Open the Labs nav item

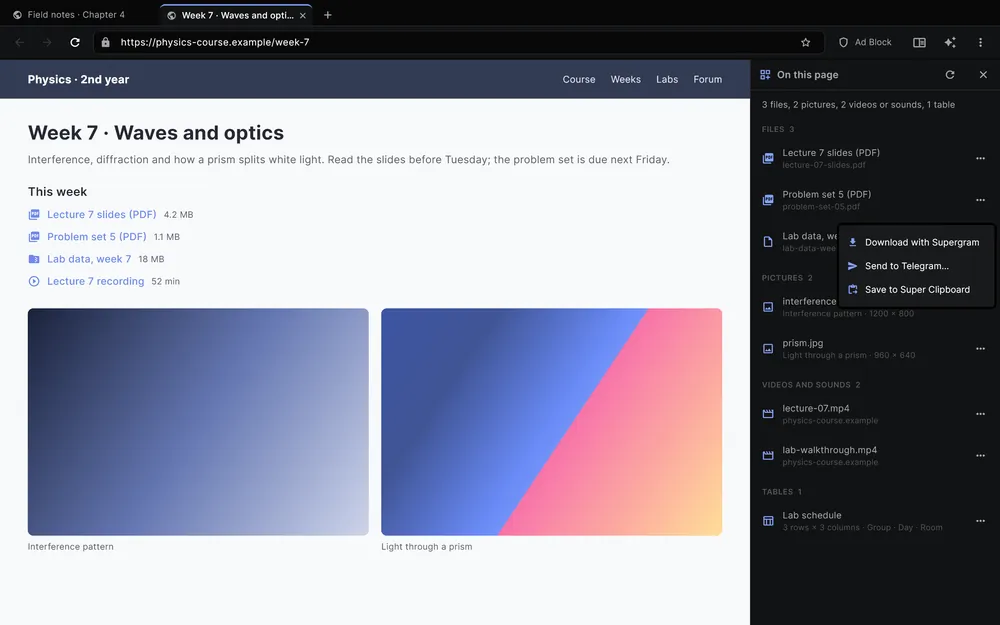tap(667, 80)
